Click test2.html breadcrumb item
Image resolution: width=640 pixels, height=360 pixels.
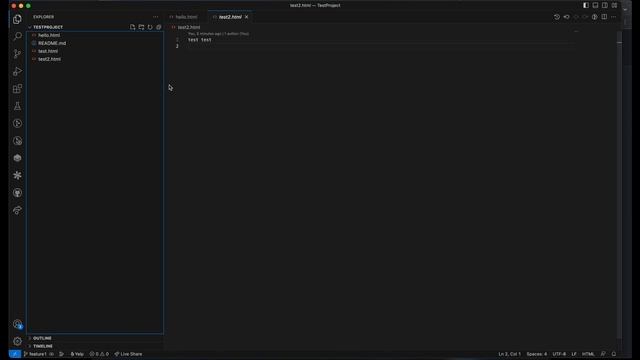pos(189,27)
